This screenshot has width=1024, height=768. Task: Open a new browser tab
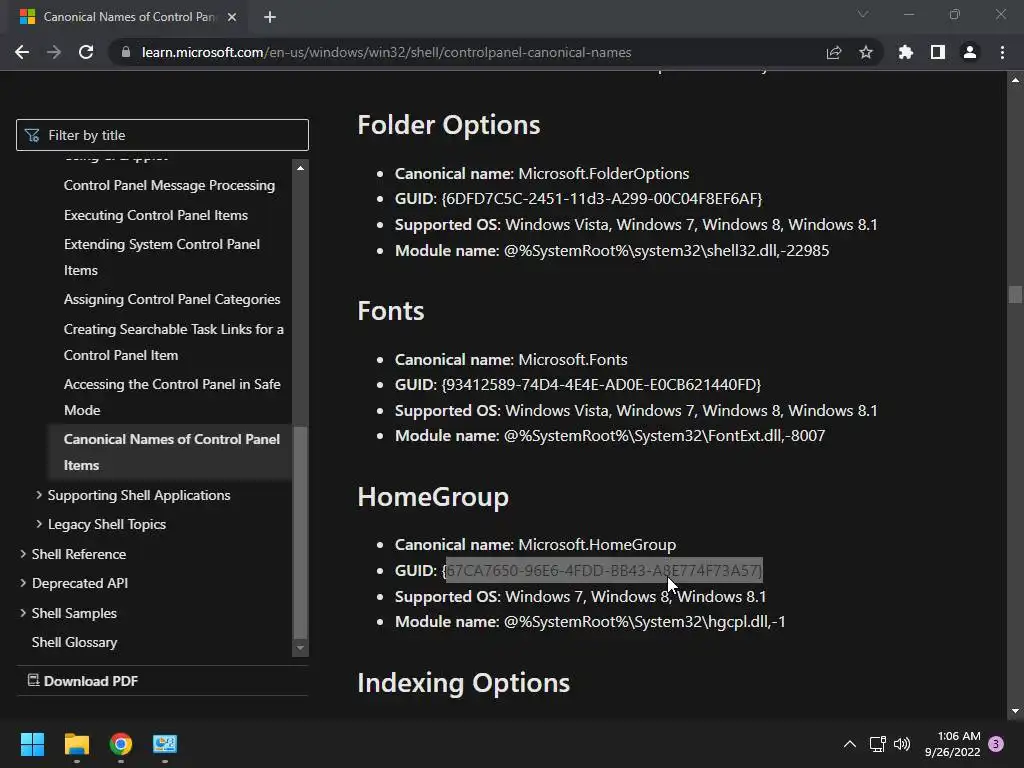(x=270, y=17)
